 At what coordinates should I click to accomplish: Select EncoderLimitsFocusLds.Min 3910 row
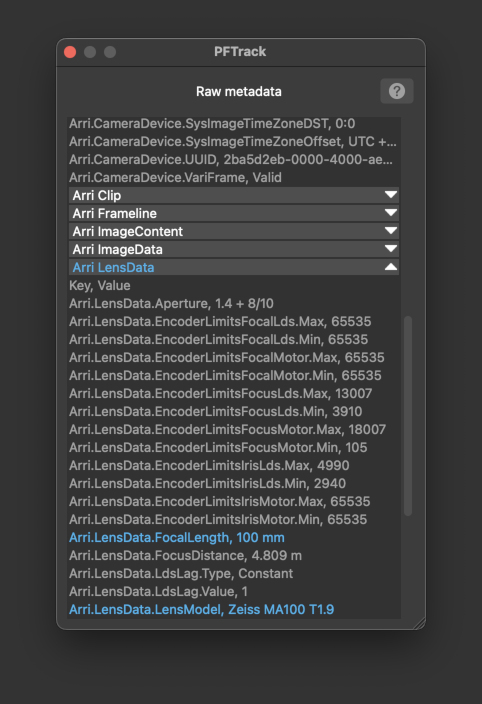234,411
